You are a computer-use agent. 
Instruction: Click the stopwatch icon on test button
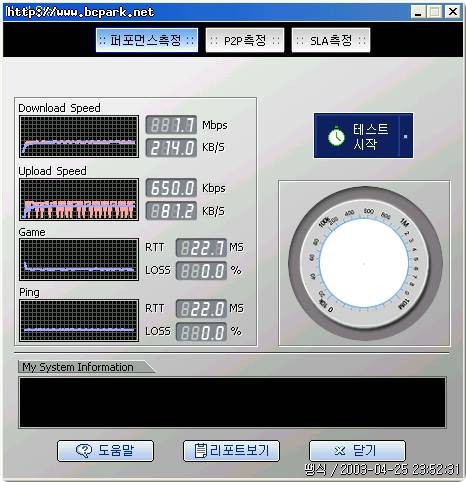coord(336,136)
